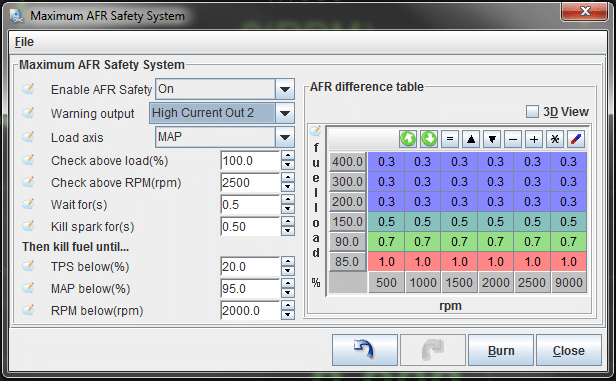This screenshot has height=381, width=616.
Task: Select the 1000 rpm axis header
Action: [x=423, y=282]
